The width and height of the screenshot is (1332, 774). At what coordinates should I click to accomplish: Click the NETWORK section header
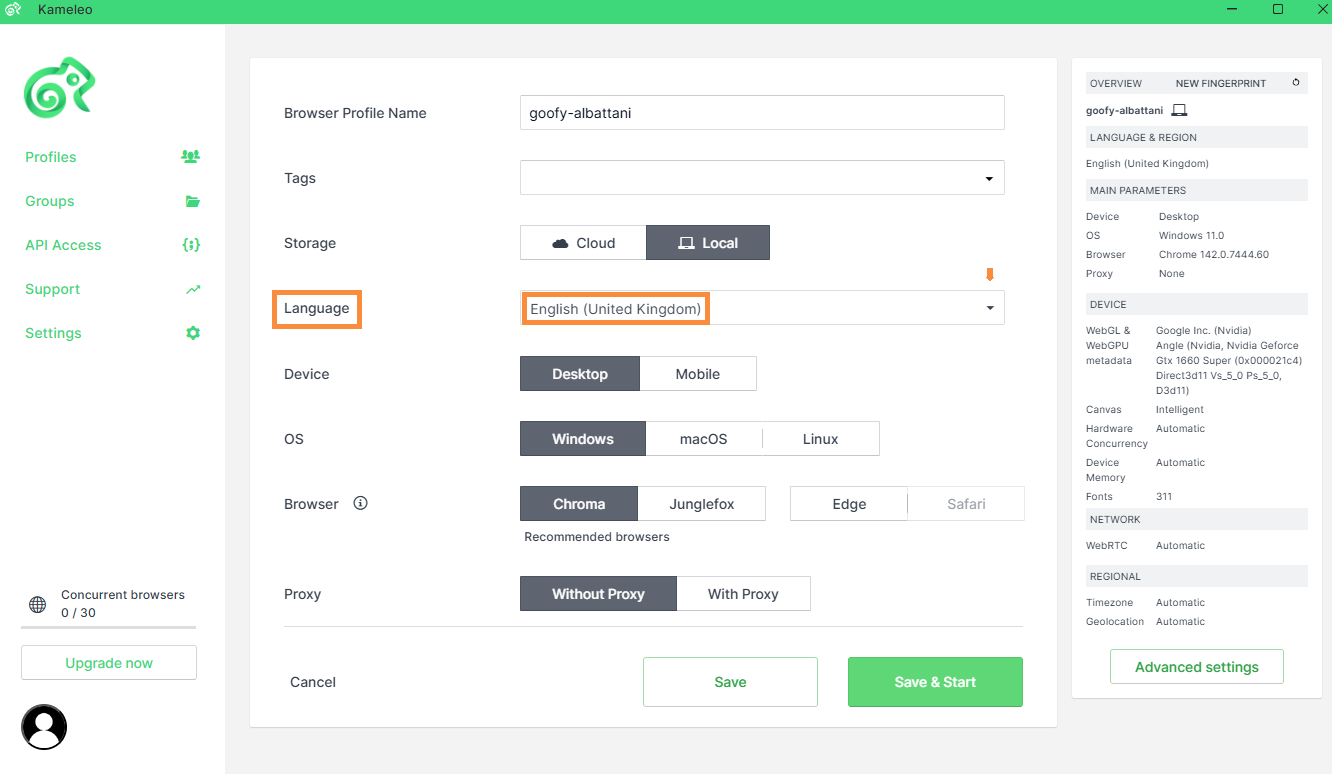[1197, 519]
